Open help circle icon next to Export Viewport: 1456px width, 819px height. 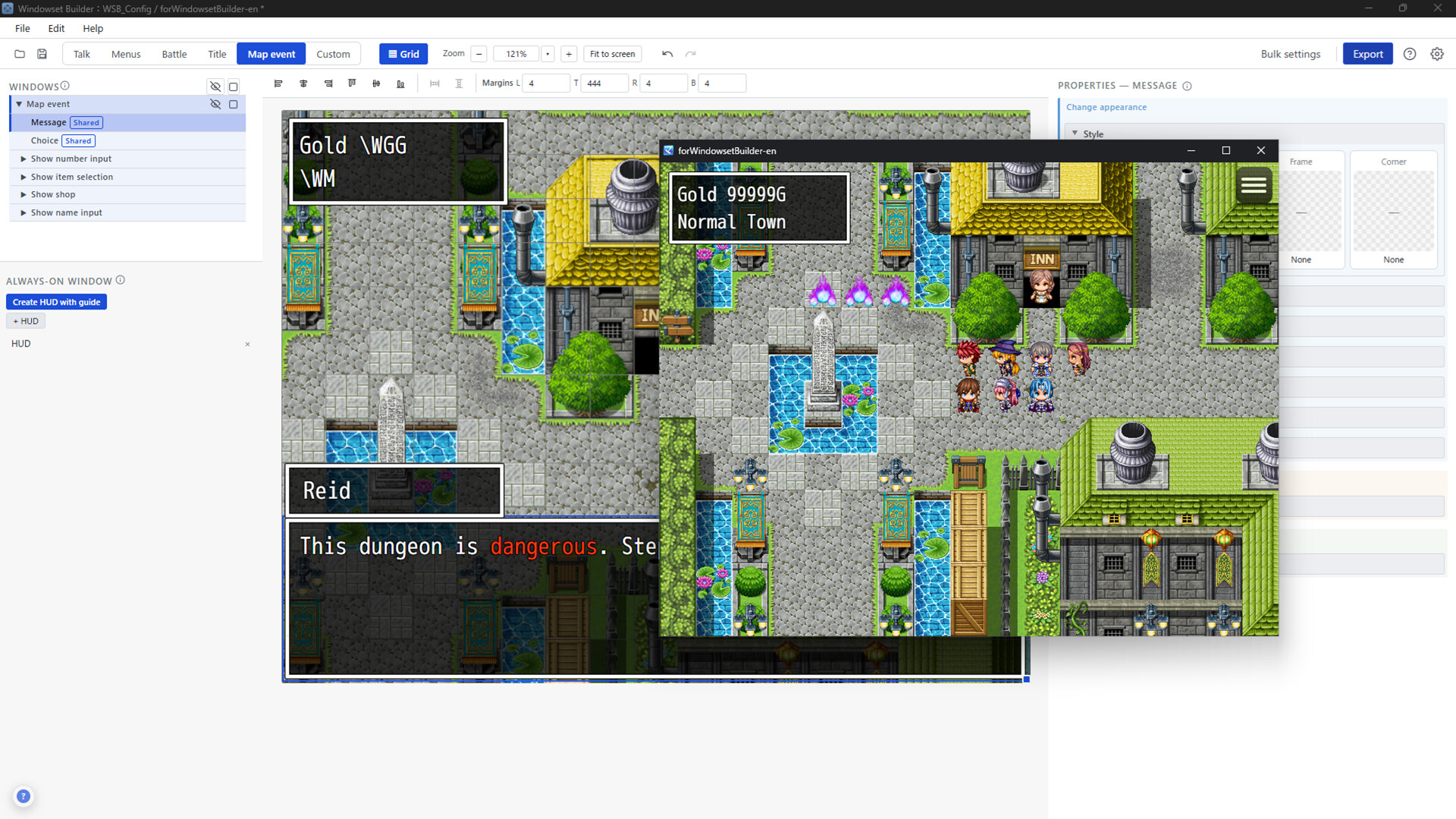[x=1410, y=54]
